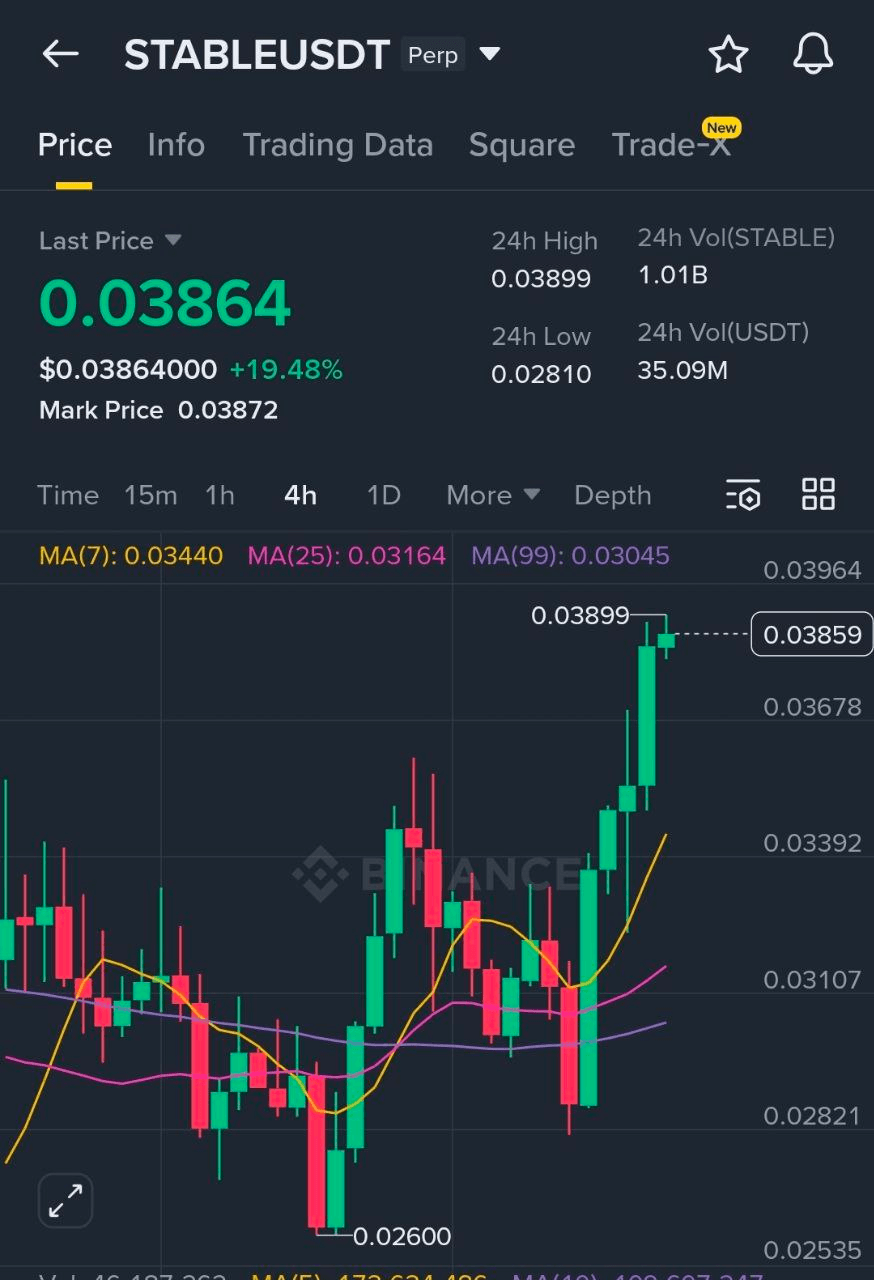Open the MA(7) indicator label
Viewport: 874px width, 1280px height.
point(130,553)
